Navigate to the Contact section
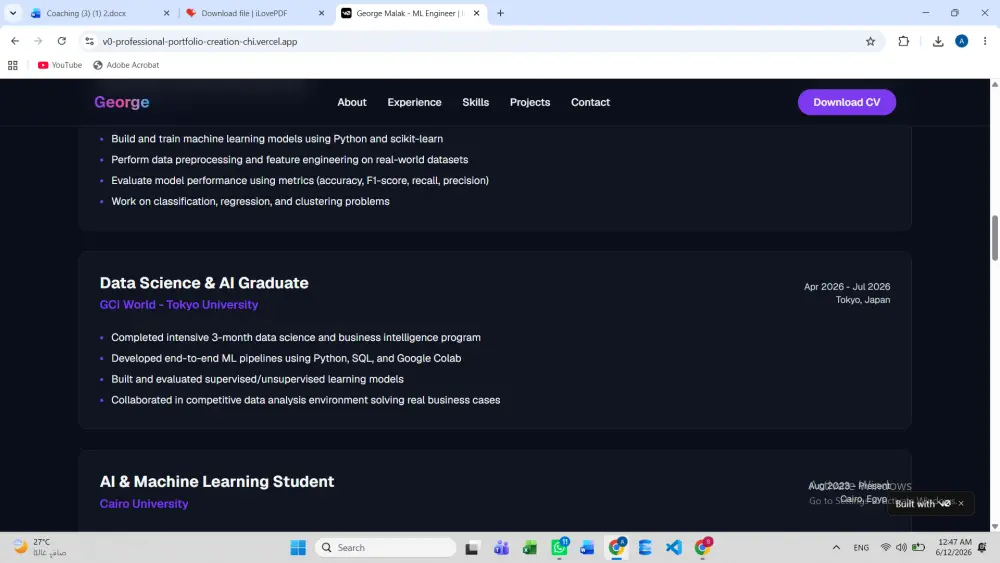The height and width of the screenshot is (563, 1000). click(x=591, y=102)
